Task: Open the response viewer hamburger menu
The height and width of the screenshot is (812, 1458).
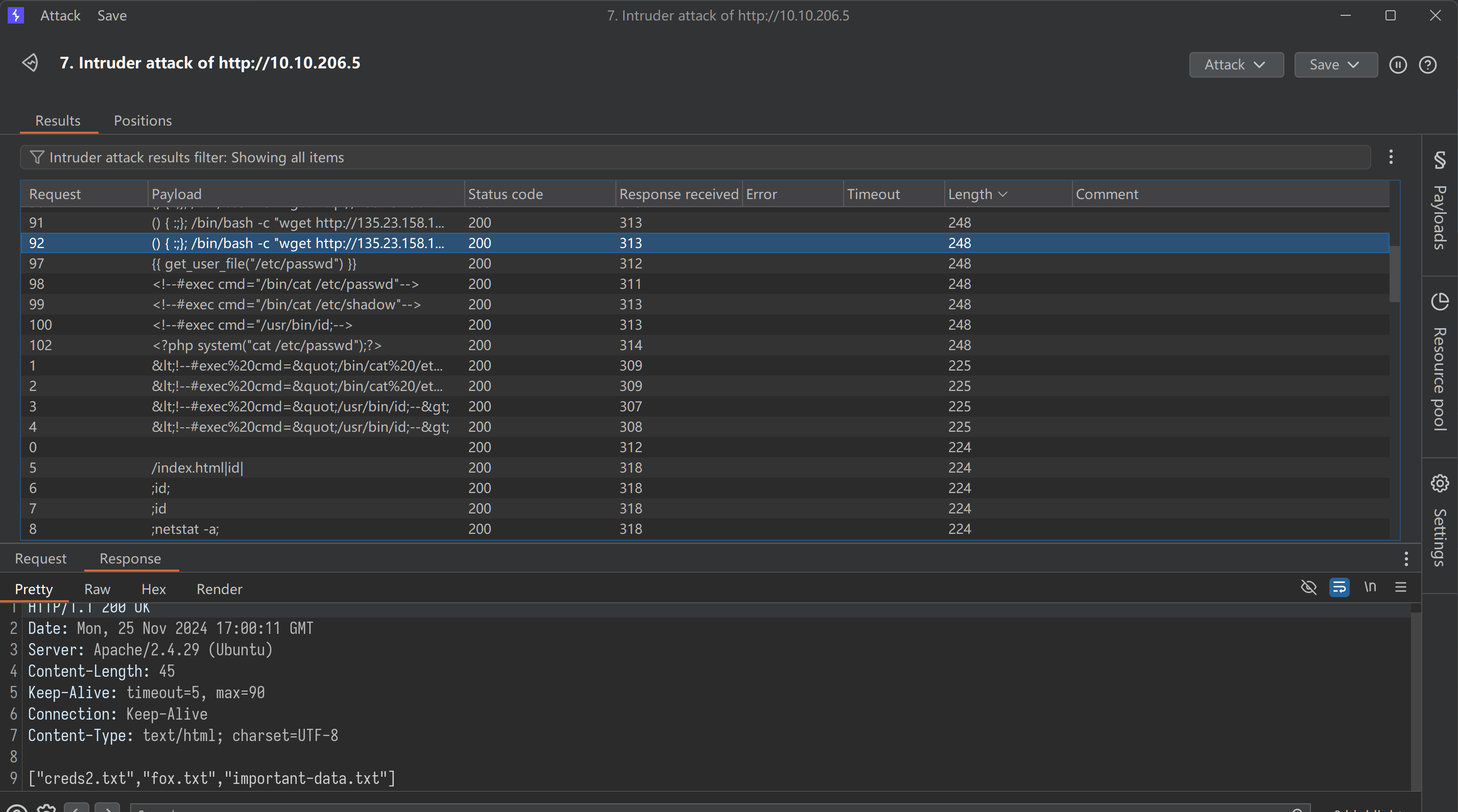Action: tap(1400, 587)
